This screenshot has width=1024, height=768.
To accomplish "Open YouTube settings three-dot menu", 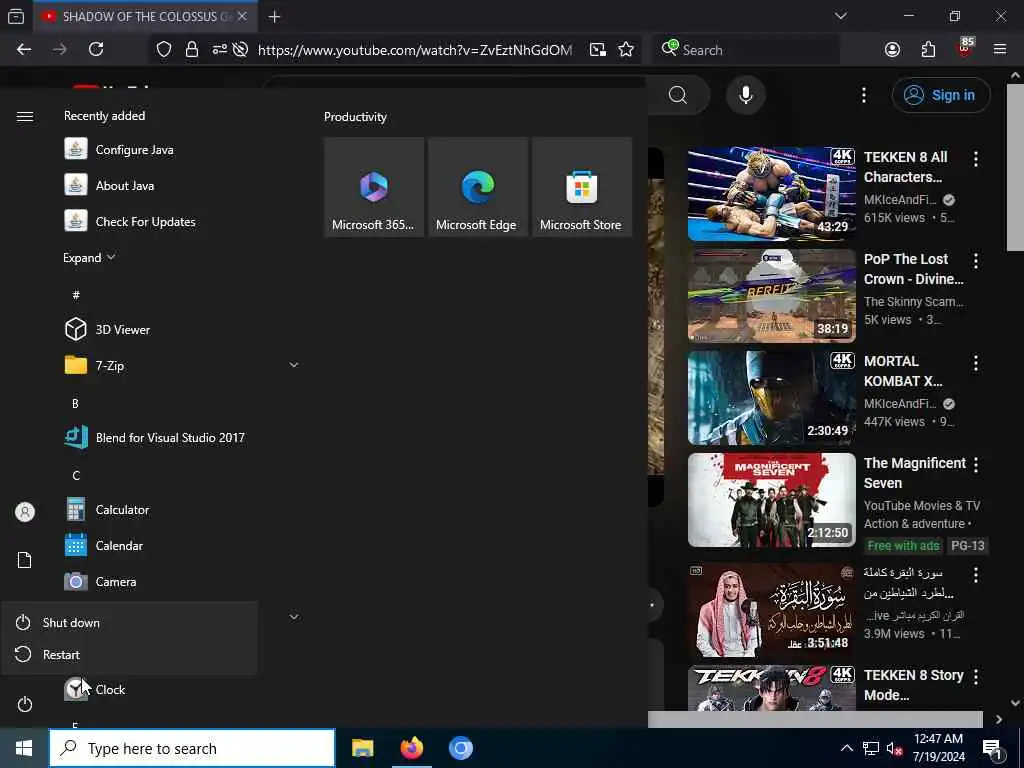I will 863,95.
